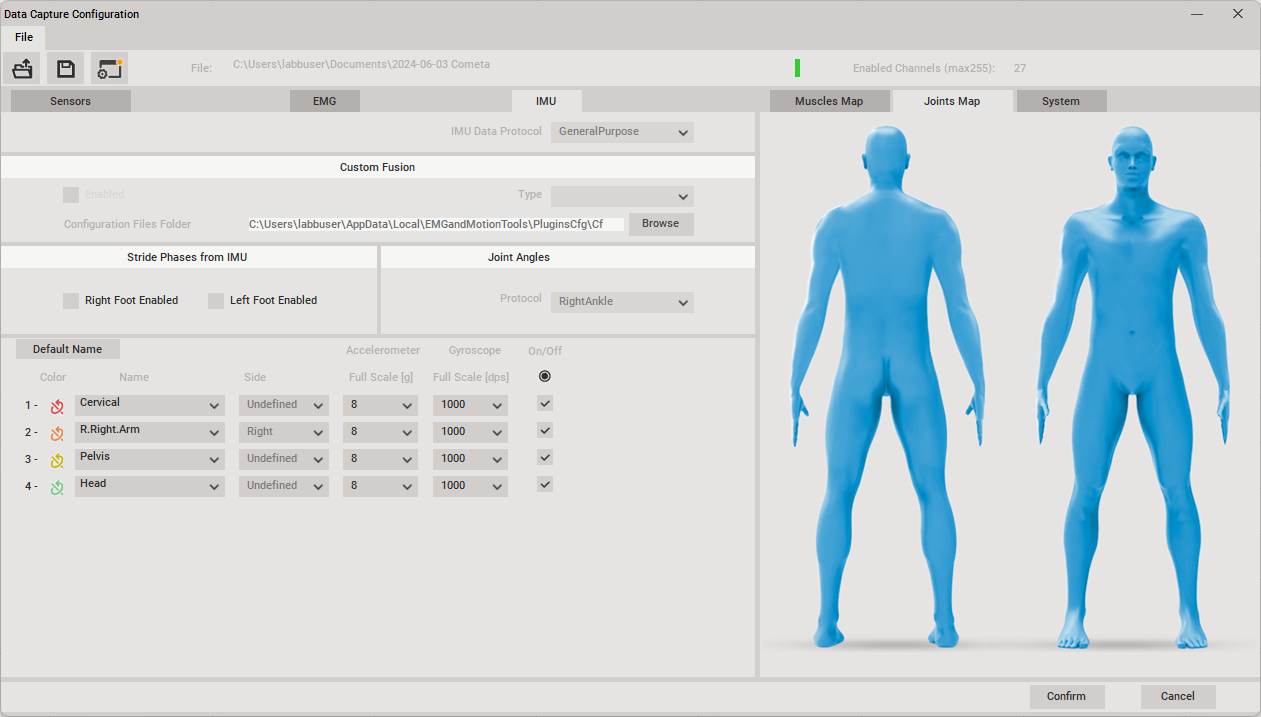
Task: Click the save configuration floppy disk icon
Action: (x=65, y=68)
